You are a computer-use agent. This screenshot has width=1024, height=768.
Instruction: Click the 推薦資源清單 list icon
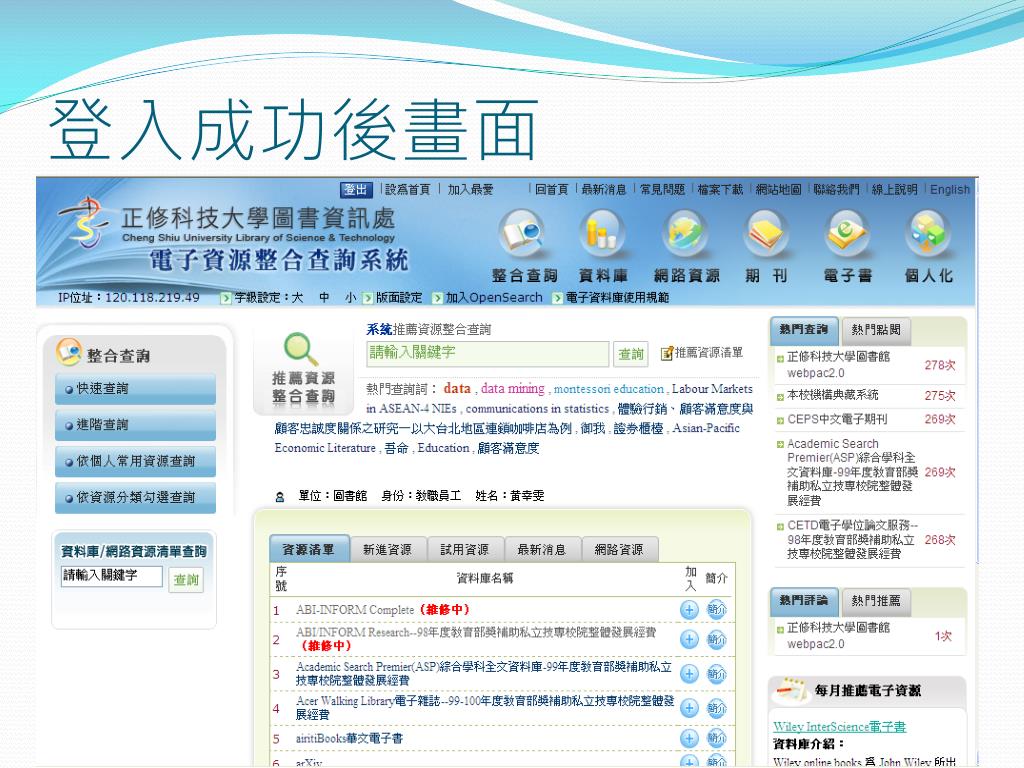tap(667, 353)
